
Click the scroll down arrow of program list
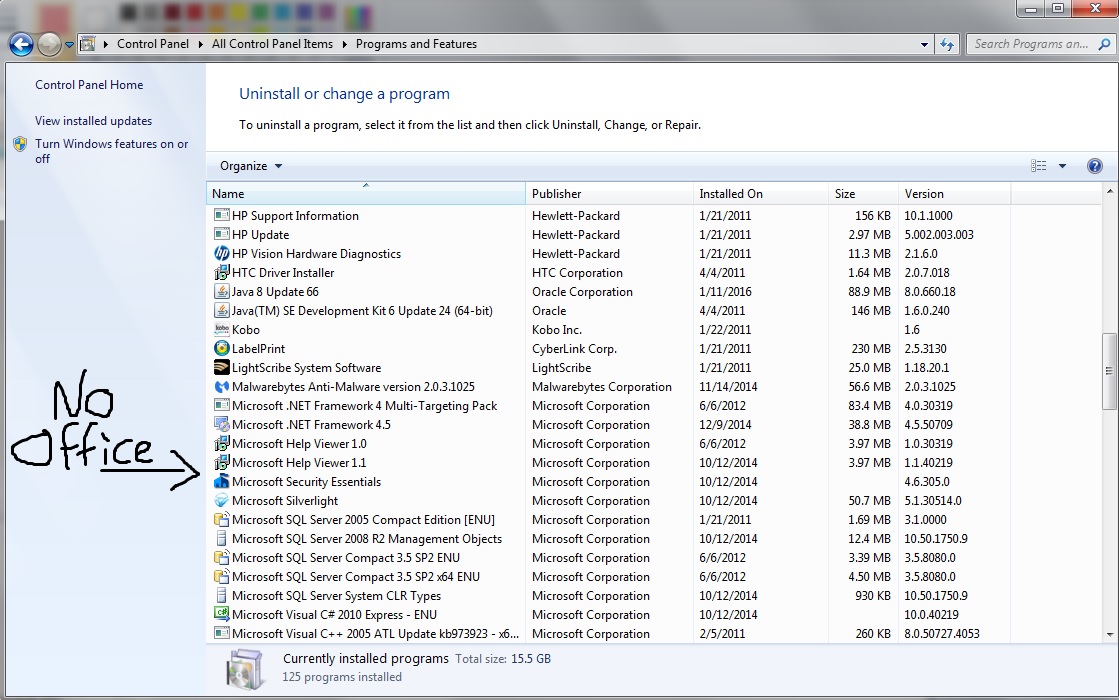pos(1109,634)
